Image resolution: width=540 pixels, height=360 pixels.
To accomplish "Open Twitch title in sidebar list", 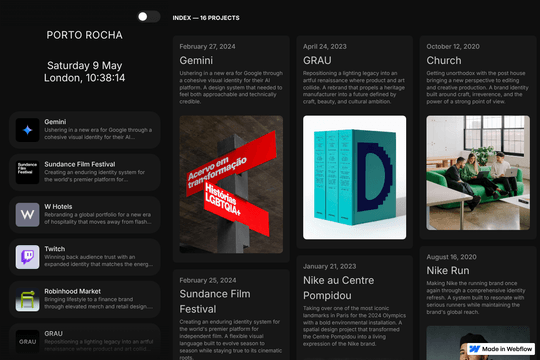I will click(x=54, y=249).
